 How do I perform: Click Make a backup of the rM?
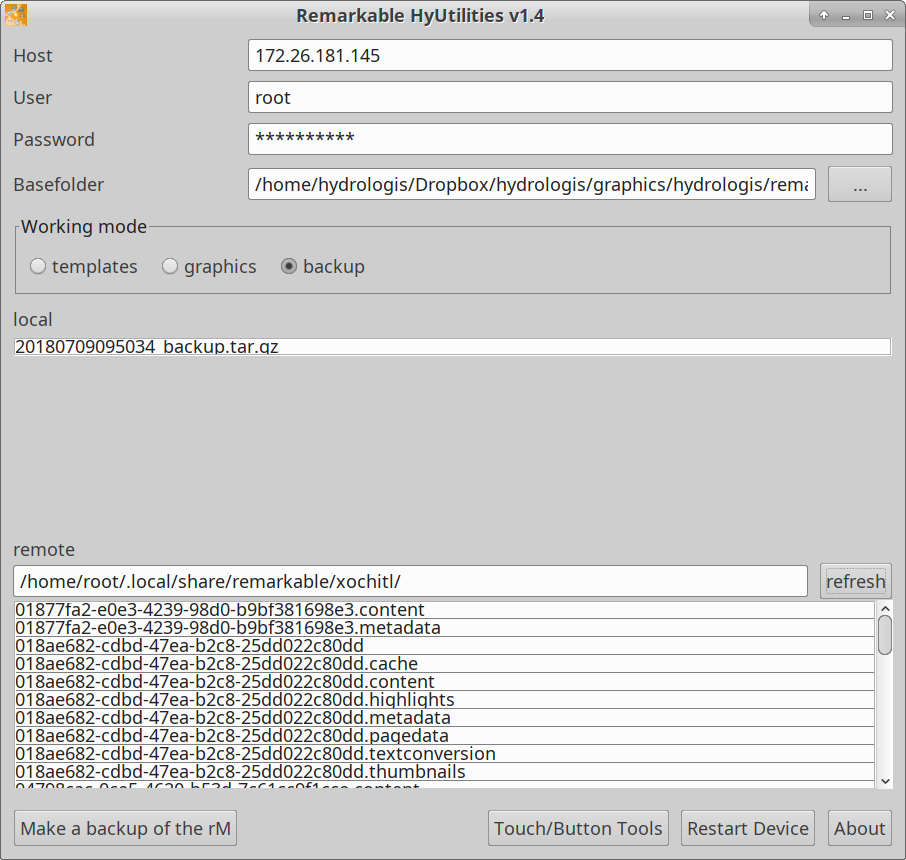(125, 828)
